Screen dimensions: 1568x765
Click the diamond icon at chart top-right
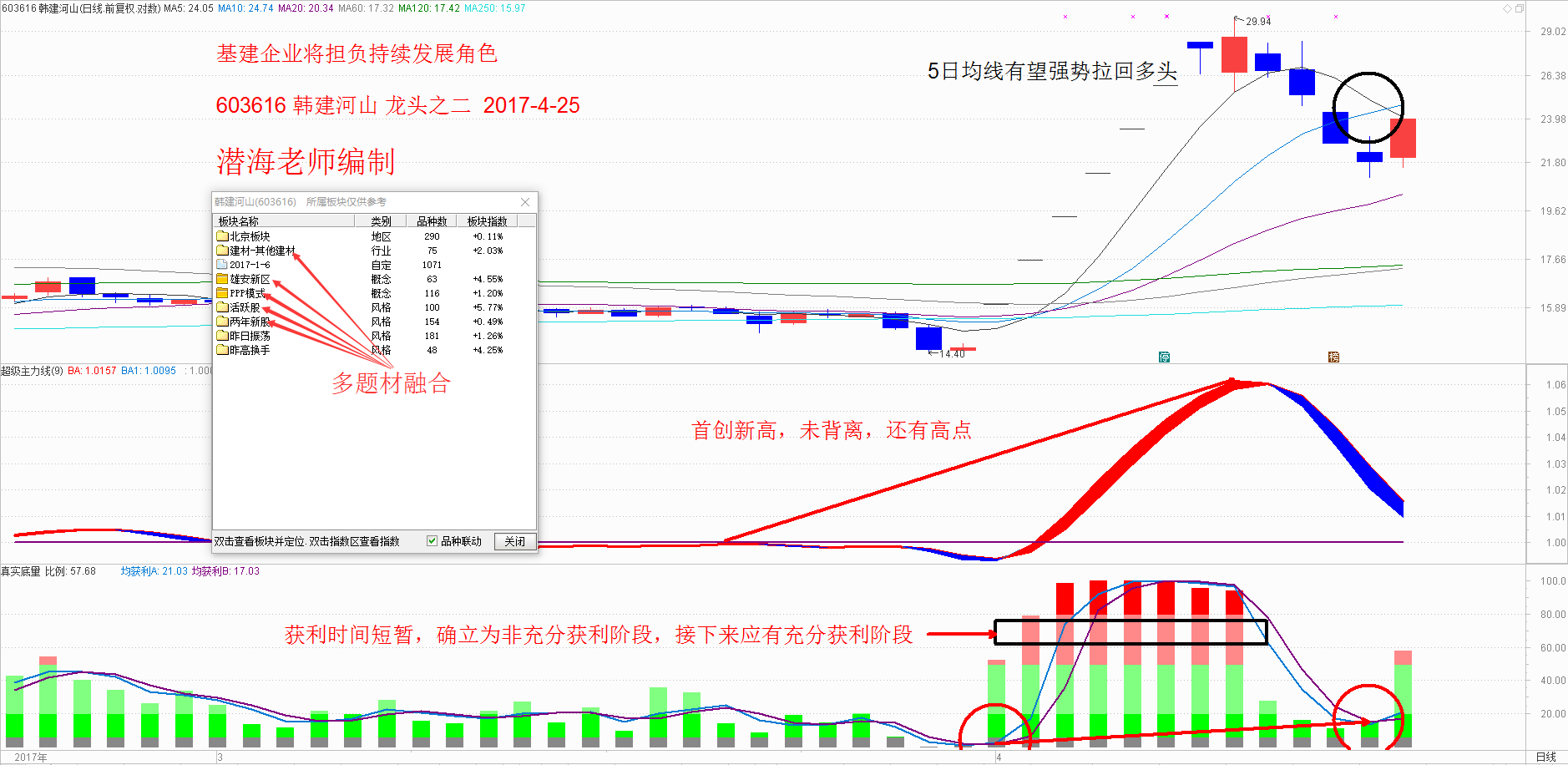point(1507,8)
